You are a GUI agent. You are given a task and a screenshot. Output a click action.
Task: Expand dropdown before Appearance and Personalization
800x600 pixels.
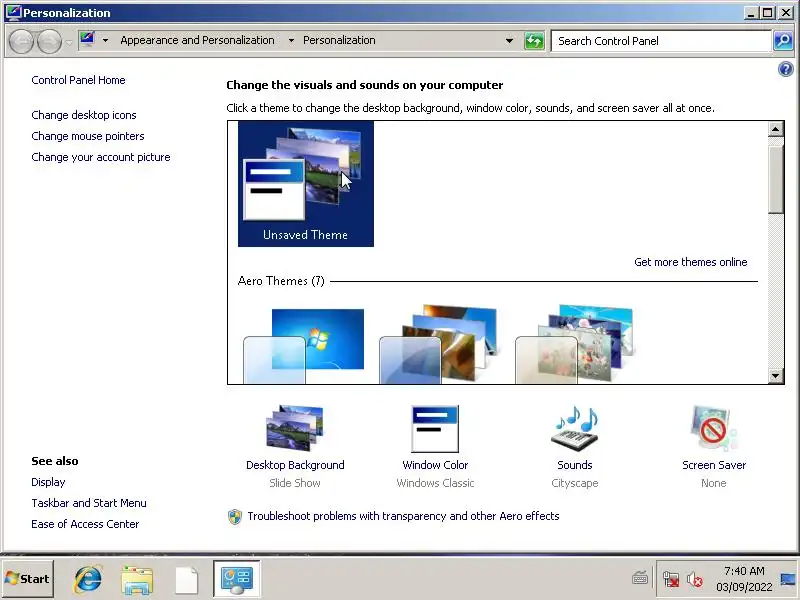coord(105,40)
